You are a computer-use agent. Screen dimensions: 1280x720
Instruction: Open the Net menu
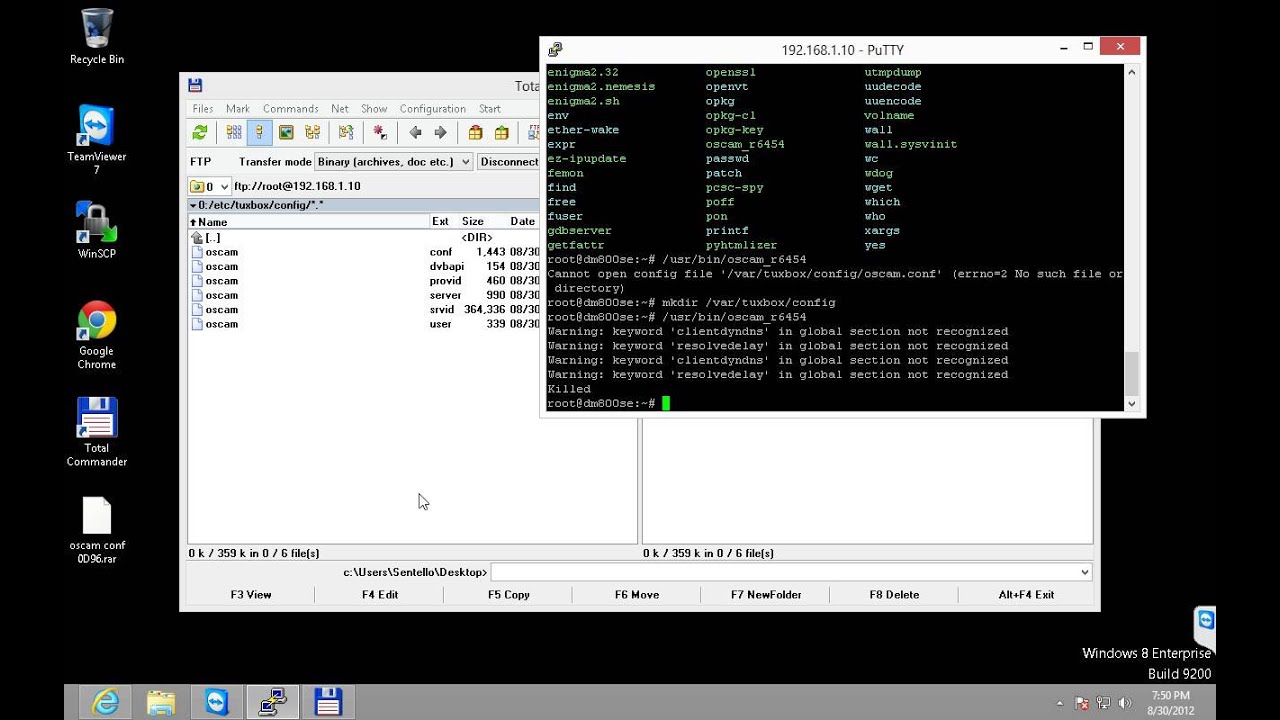coord(340,109)
